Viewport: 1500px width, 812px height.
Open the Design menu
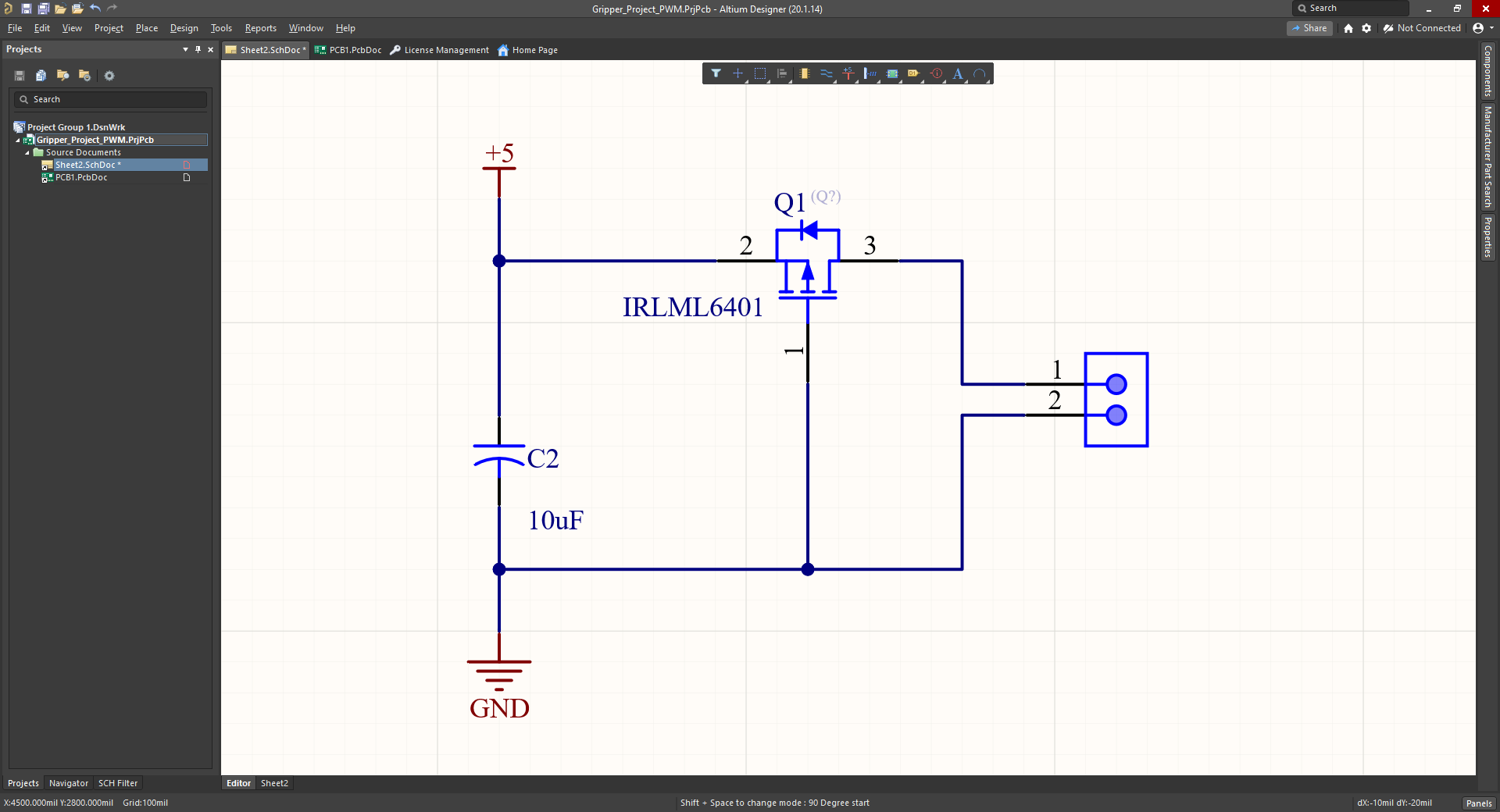click(x=184, y=28)
